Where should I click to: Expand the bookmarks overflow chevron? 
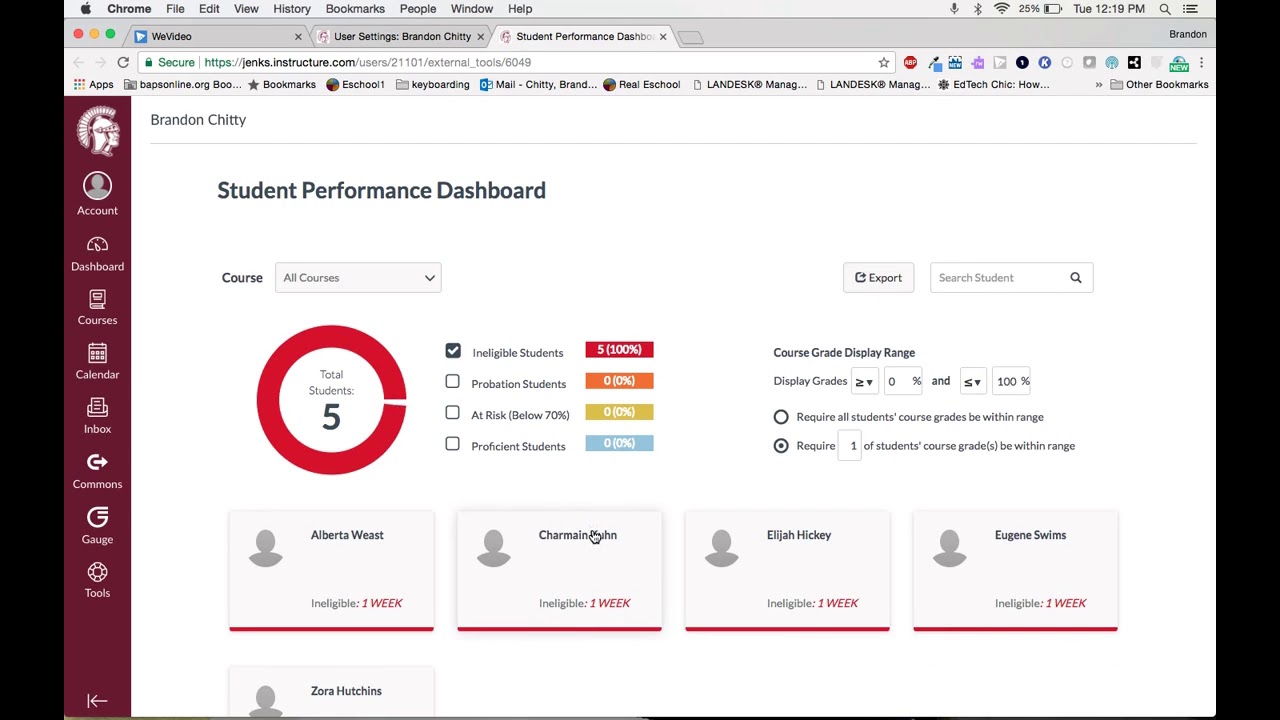(1099, 85)
